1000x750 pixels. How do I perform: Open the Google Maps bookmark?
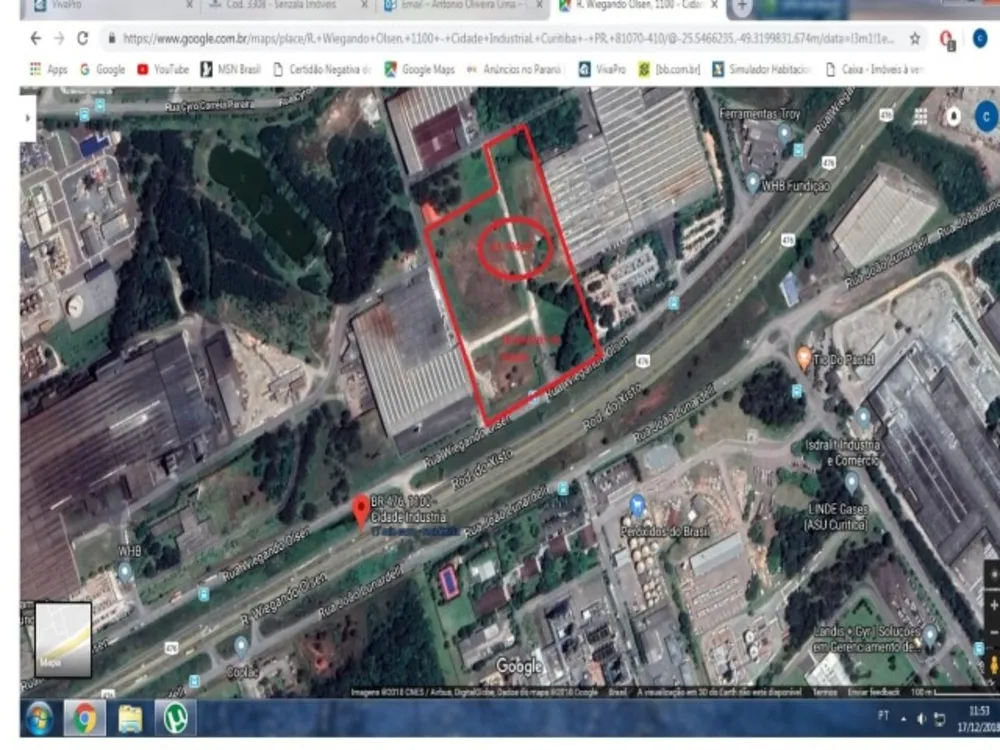(x=419, y=70)
